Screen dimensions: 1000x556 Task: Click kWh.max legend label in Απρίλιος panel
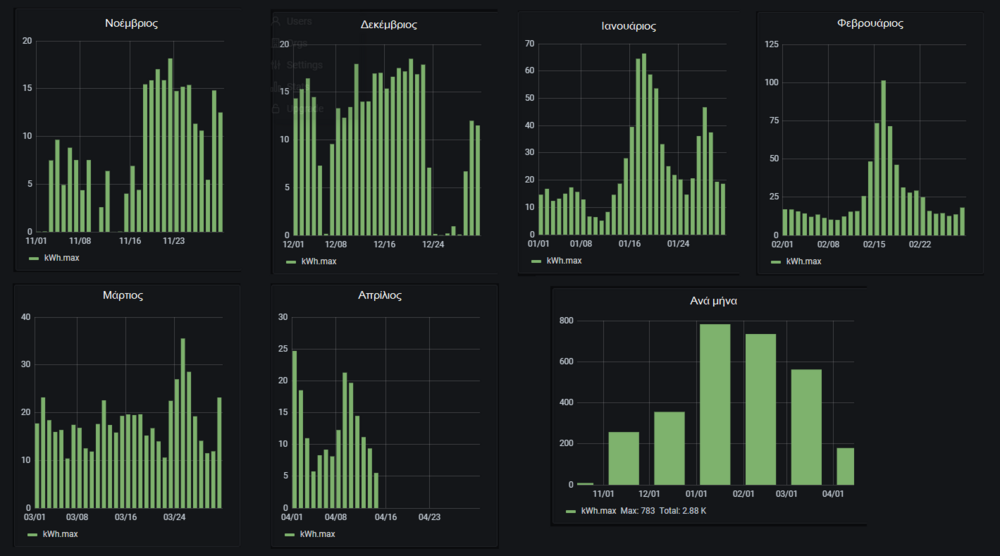point(319,535)
